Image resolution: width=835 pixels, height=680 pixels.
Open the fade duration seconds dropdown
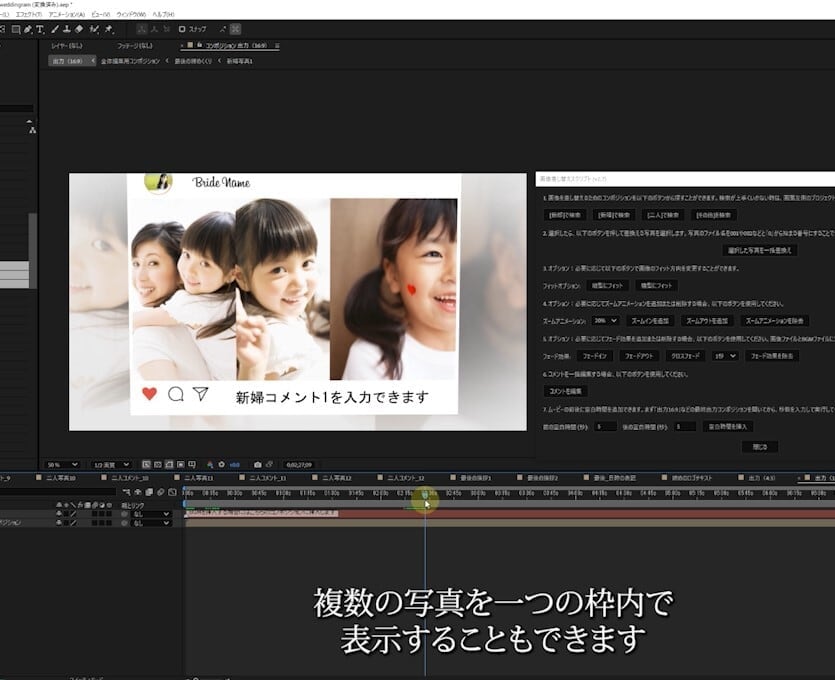tap(725, 355)
